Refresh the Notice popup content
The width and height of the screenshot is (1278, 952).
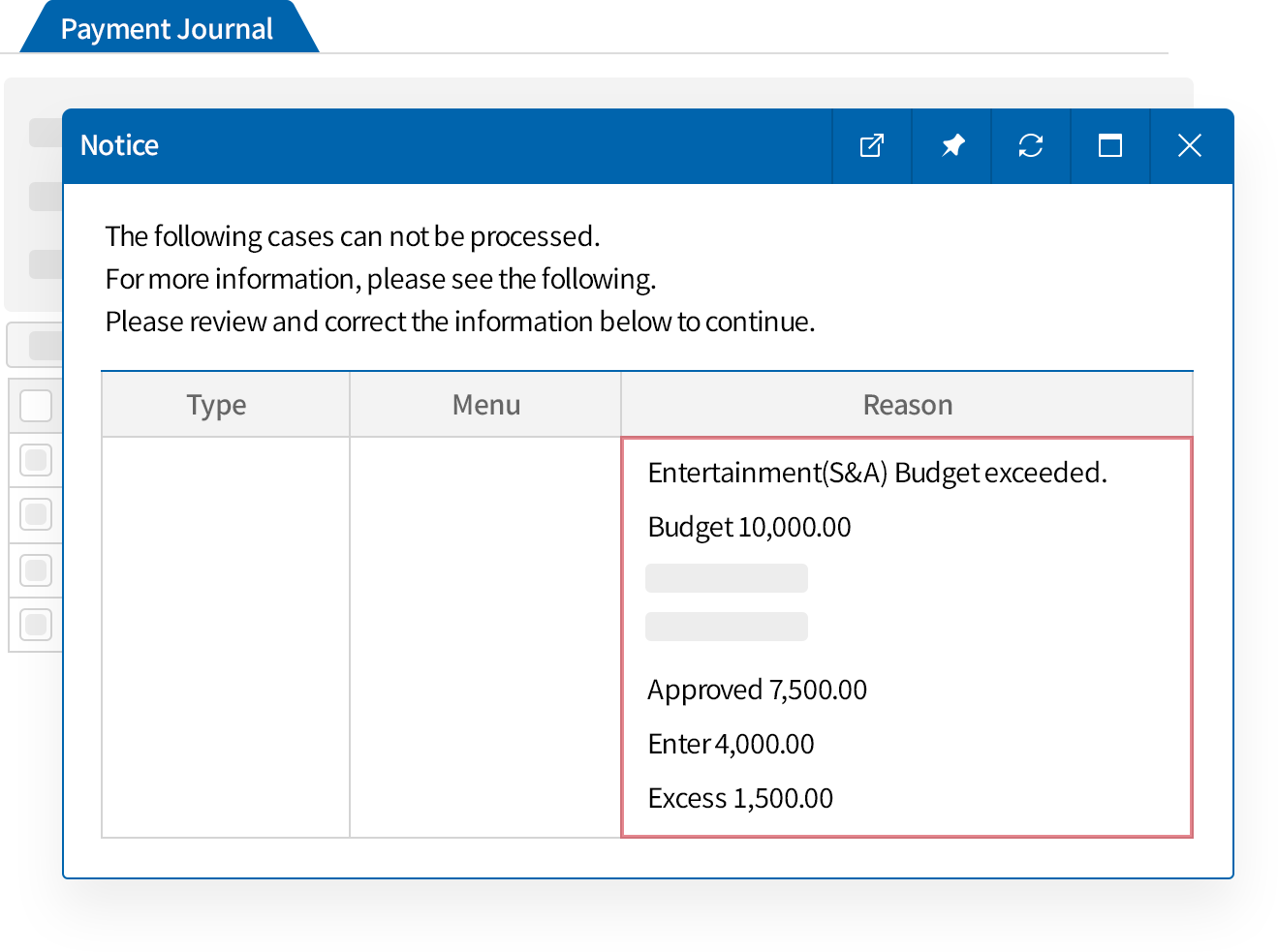pos(1030,145)
